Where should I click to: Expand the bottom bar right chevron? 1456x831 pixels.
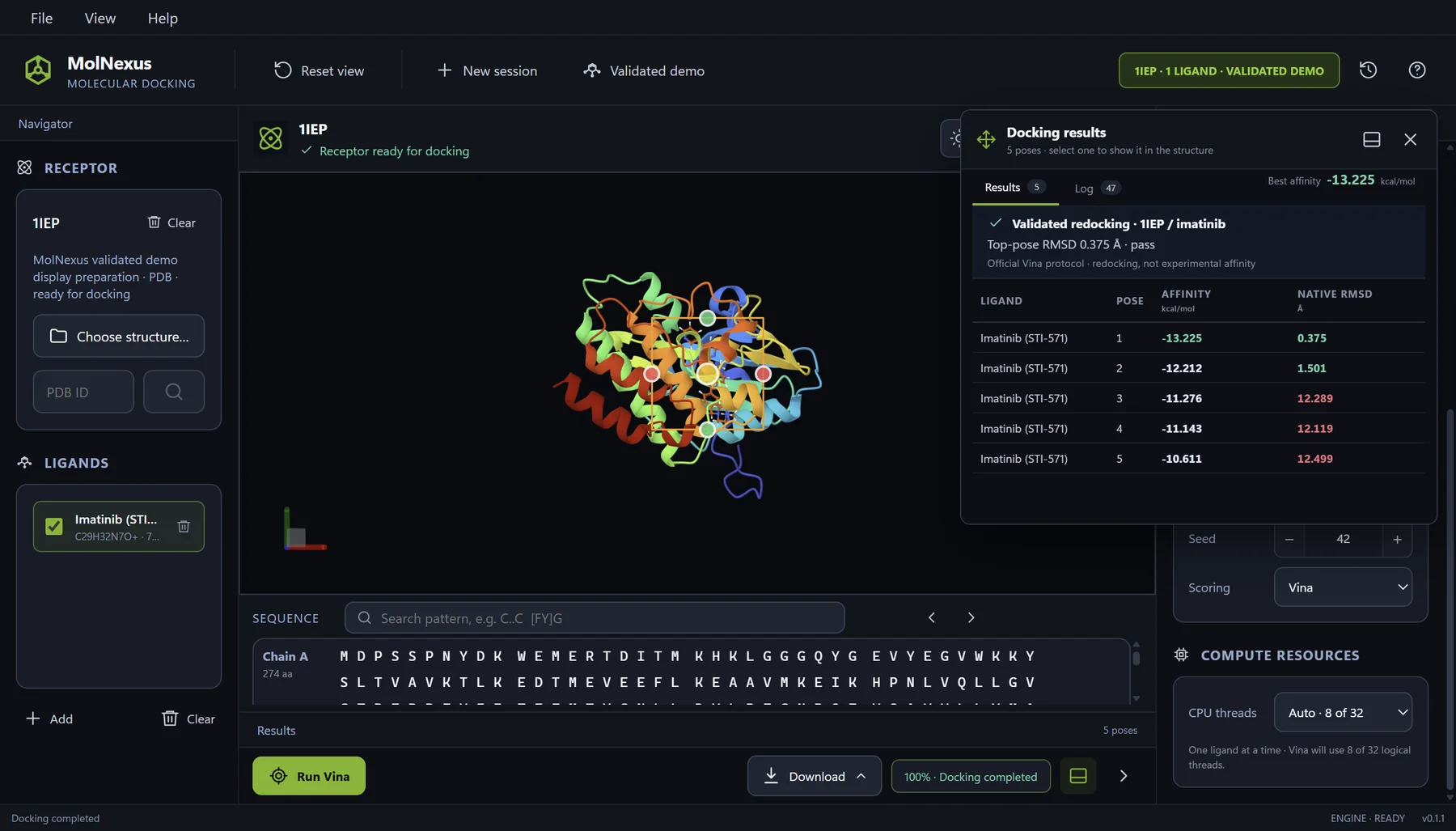coord(1124,776)
